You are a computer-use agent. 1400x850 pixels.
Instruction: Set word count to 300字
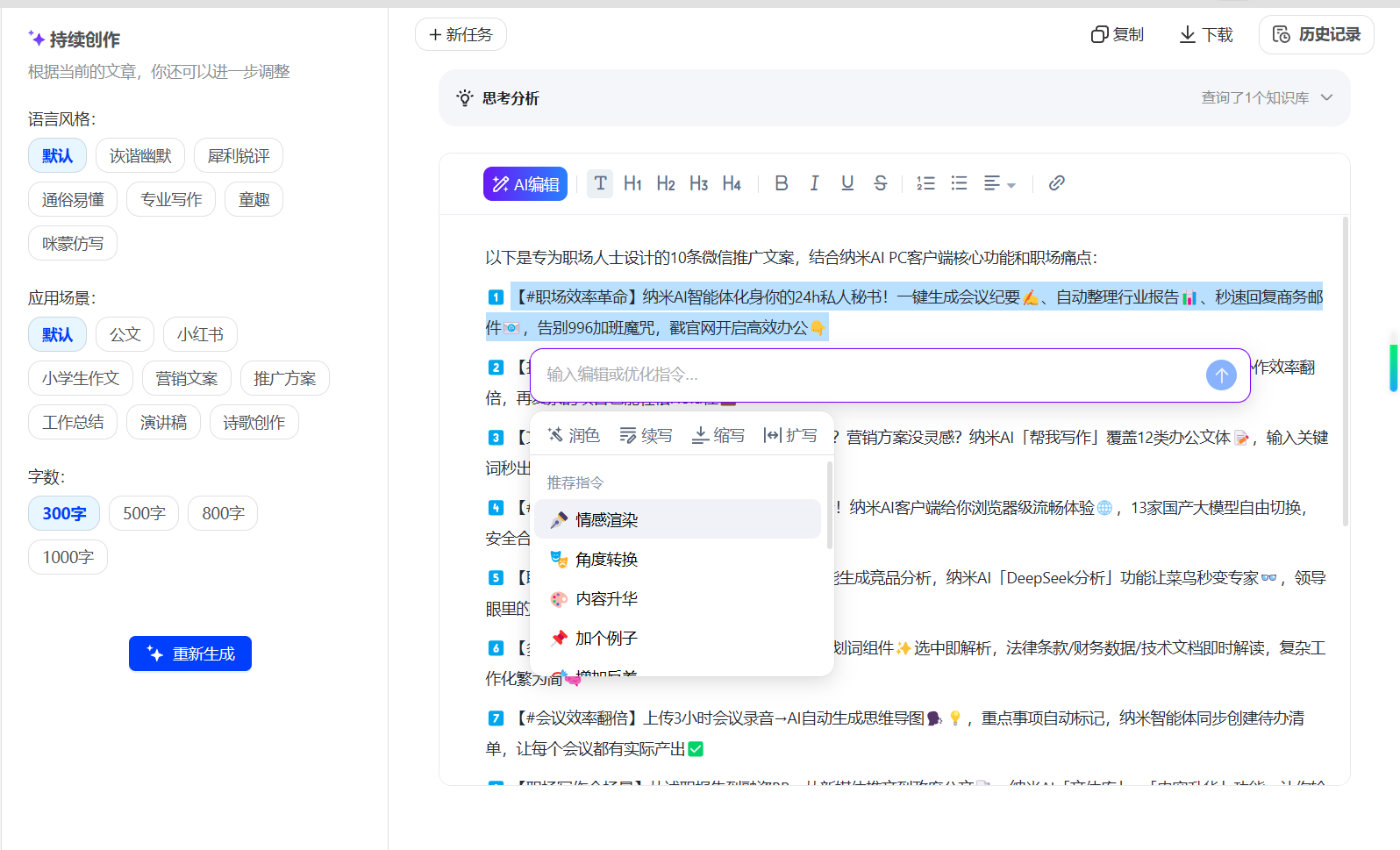tap(64, 514)
